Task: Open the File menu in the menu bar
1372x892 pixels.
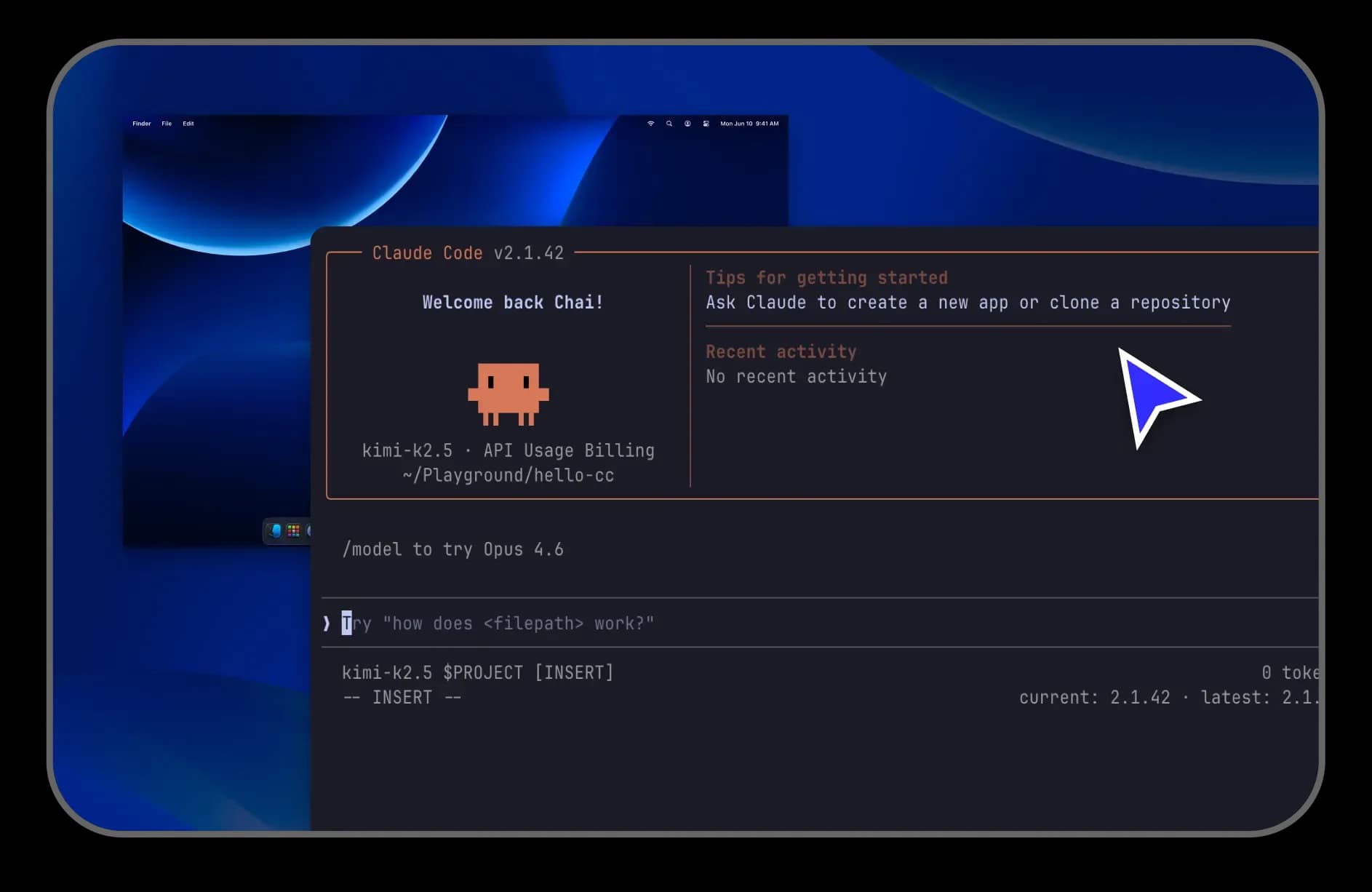Action: pos(167,124)
